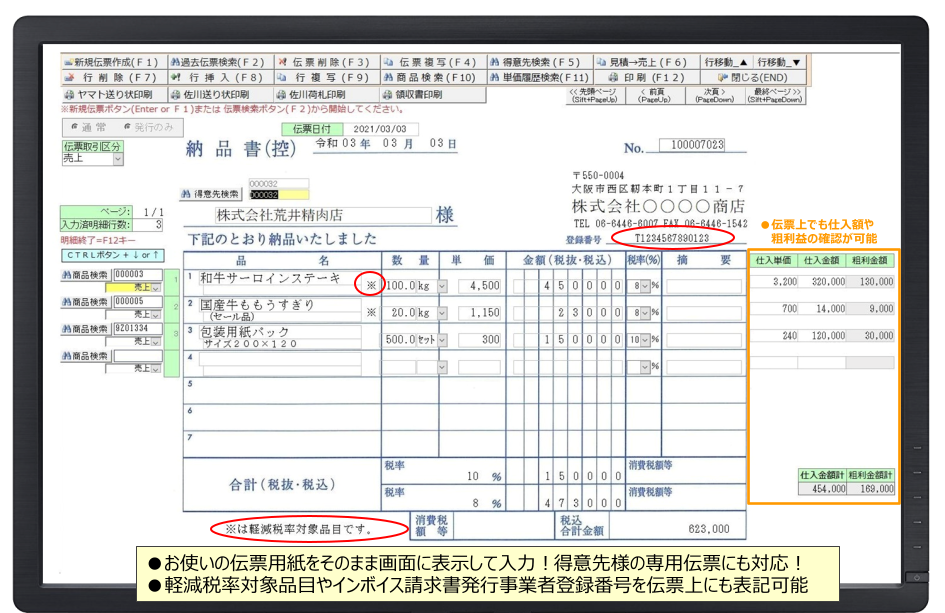
Task: Click 商品検索 for code 9Z01334
Action: [x=84, y=329]
